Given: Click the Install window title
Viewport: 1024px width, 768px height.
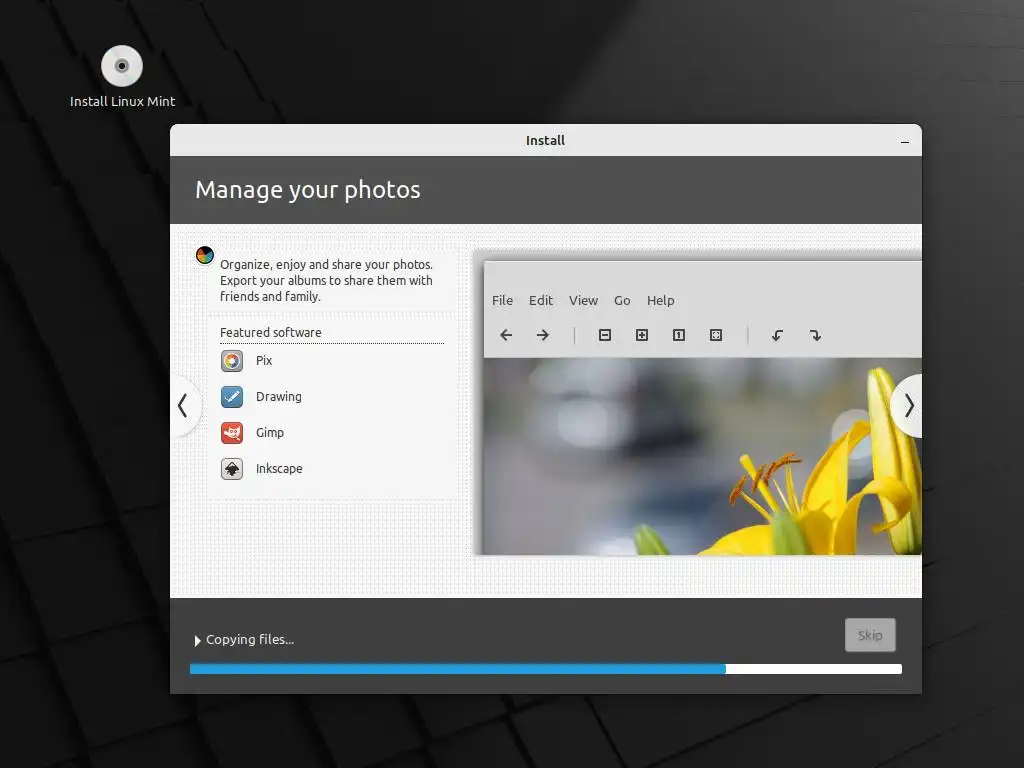Looking at the screenshot, I should (545, 140).
